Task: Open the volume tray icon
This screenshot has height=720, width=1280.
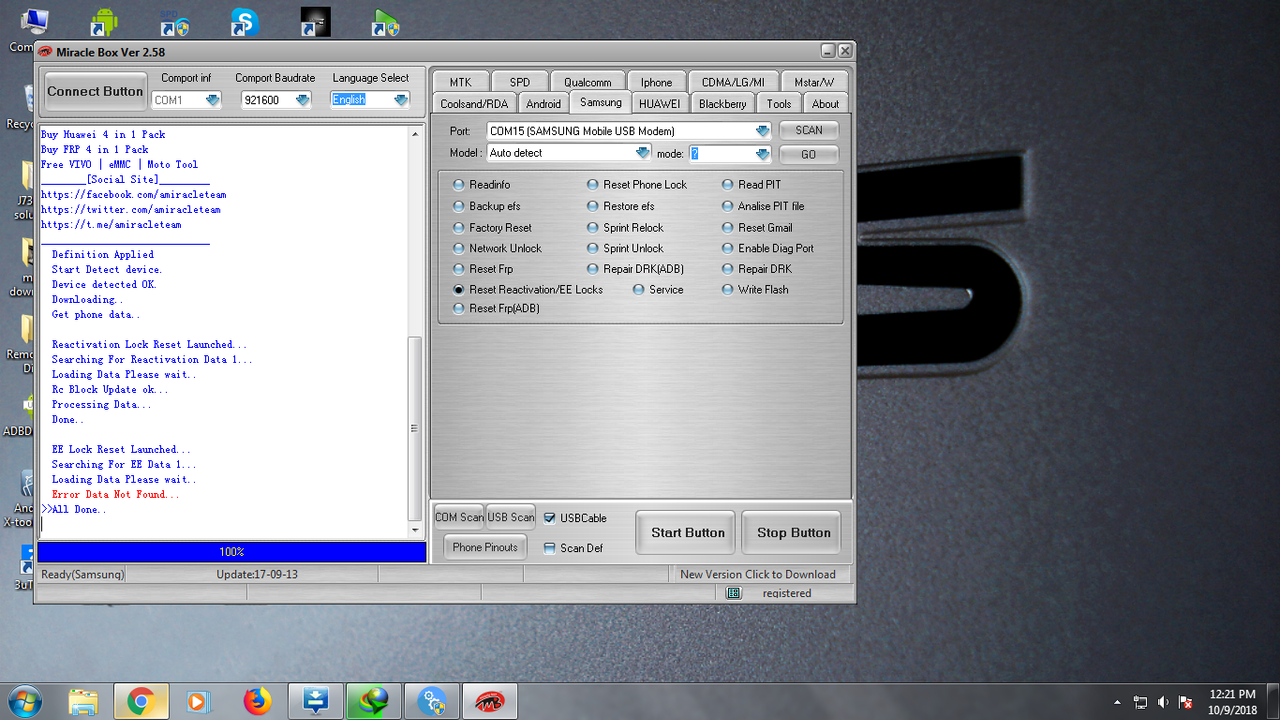Action: (1163, 702)
